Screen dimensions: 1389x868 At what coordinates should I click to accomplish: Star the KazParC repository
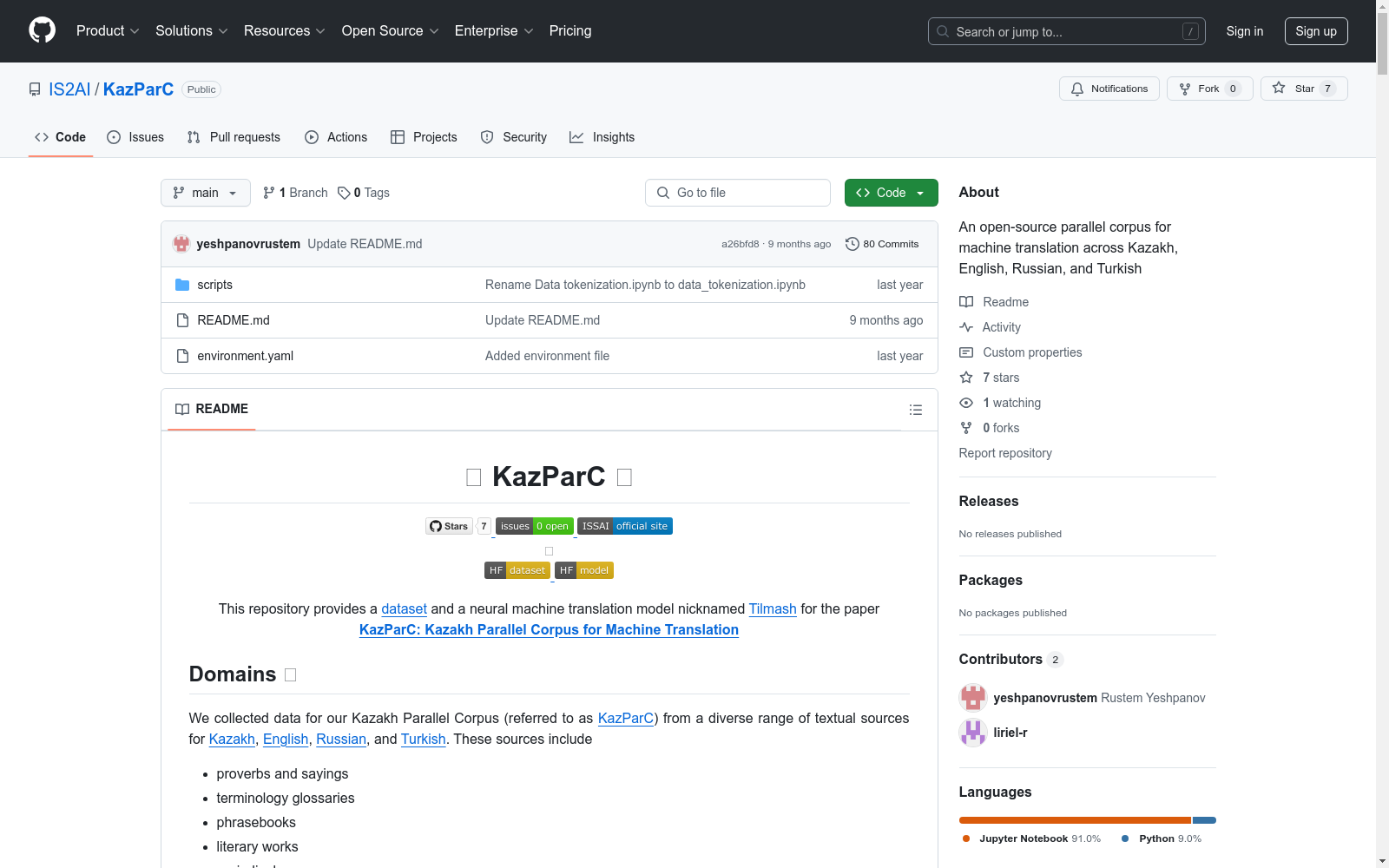(1304, 89)
